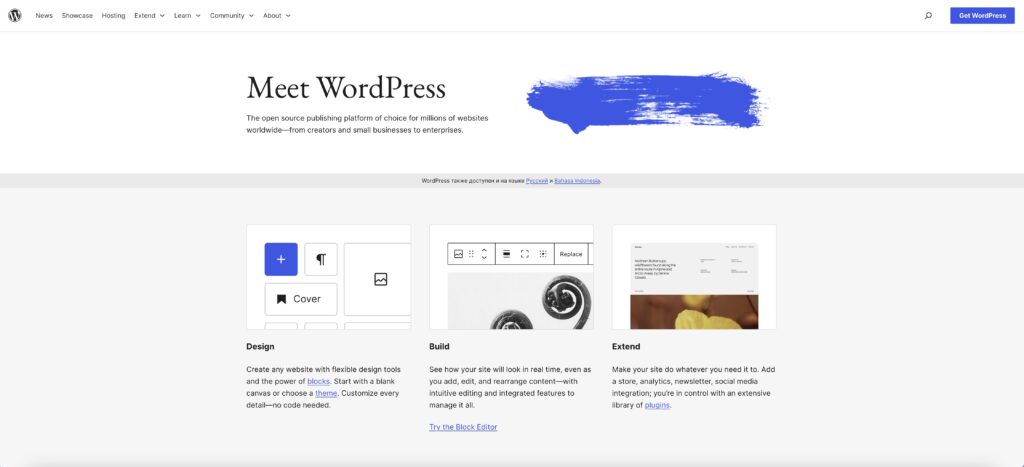Click Replace in the block toolbar

[571, 254]
